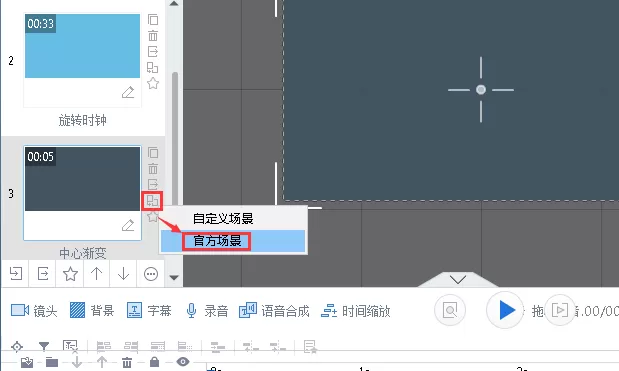Open 背景 background settings
619x371 pixels.
click(92, 311)
